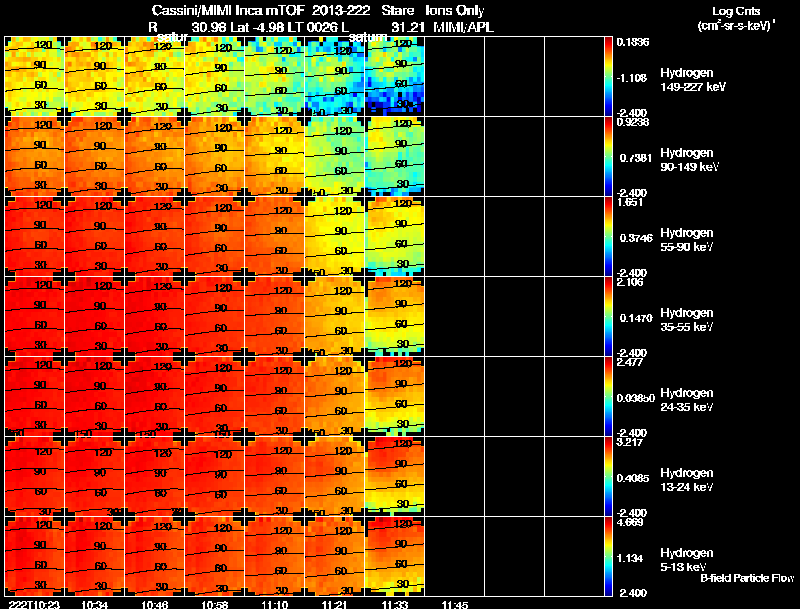
Task: Click the '10:58' time label
Action: click(x=214, y=604)
